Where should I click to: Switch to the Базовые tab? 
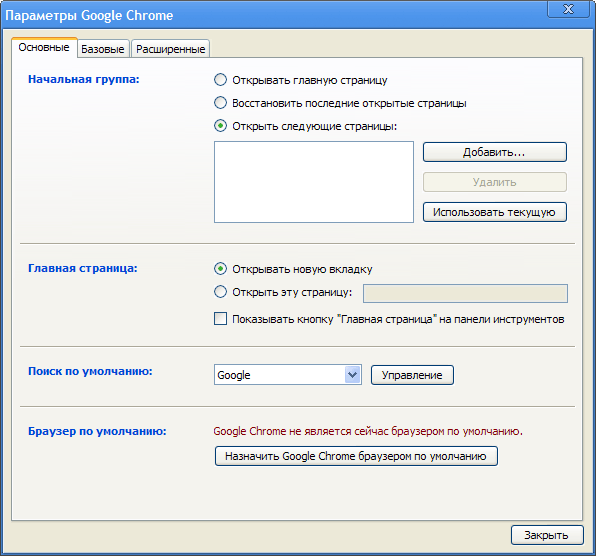coord(103,49)
